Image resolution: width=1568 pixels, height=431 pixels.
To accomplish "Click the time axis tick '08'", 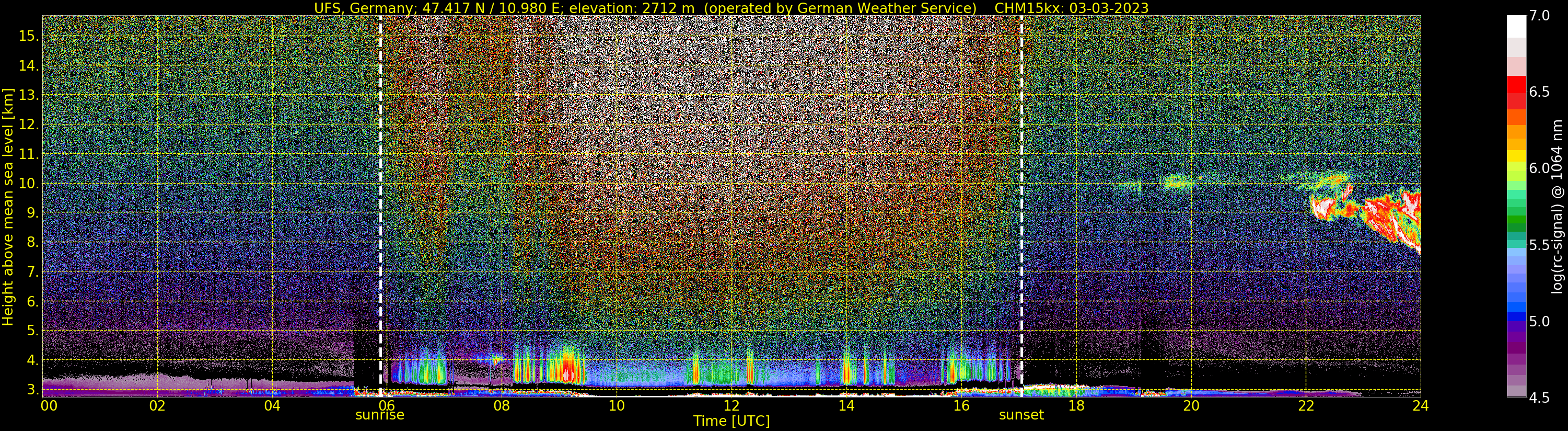I will (502, 405).
